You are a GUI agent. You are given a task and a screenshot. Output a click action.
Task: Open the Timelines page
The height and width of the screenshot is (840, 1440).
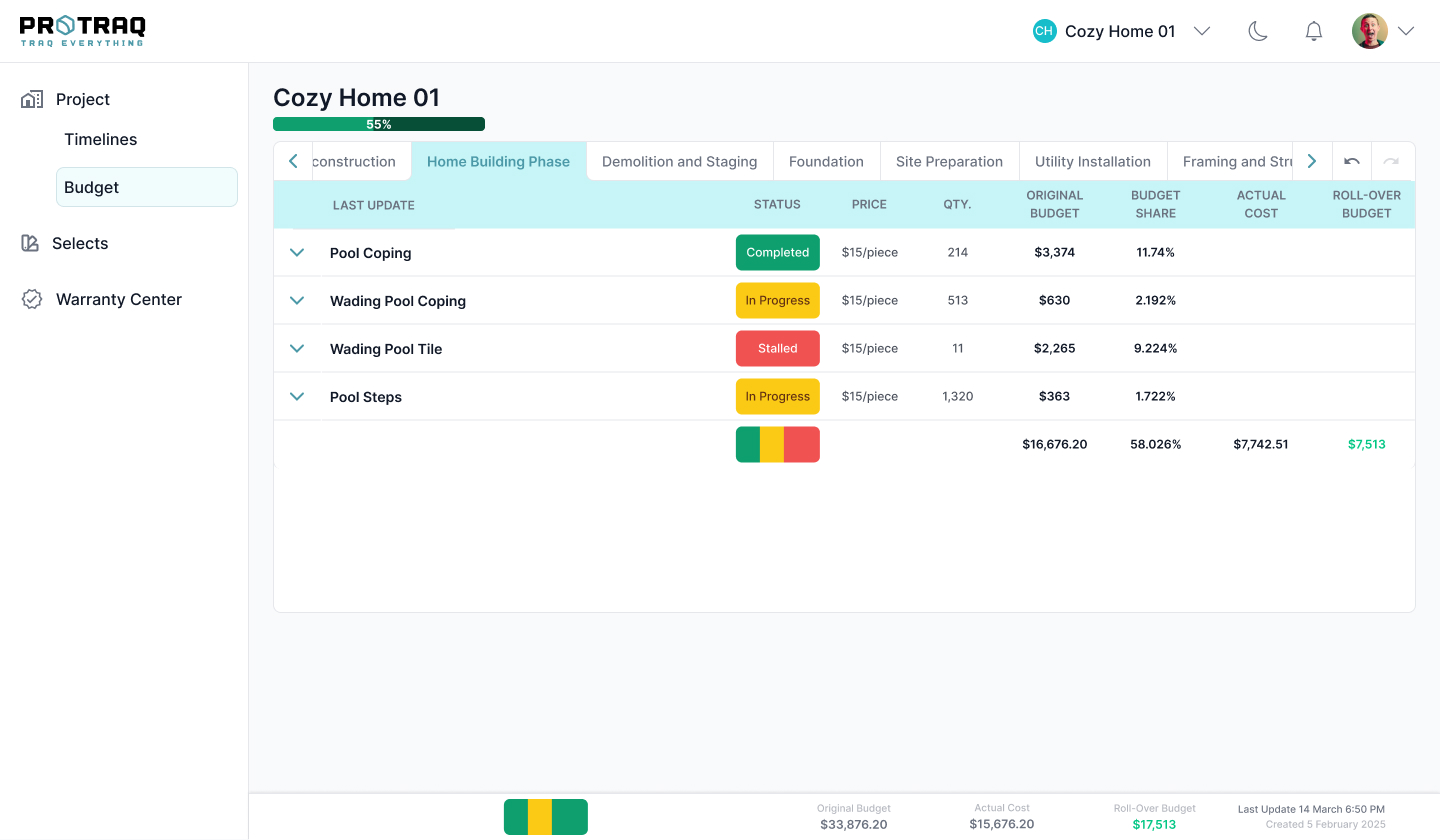101,139
